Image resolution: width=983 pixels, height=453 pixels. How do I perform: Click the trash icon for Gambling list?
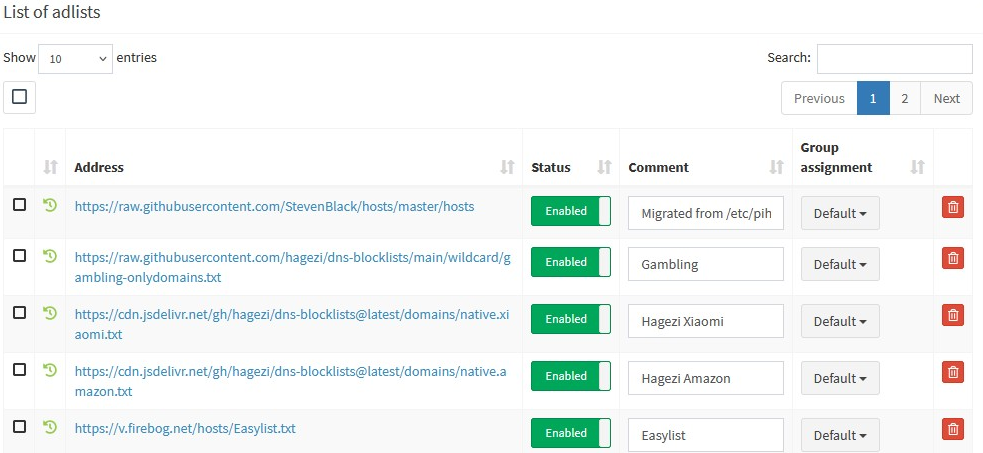click(x=953, y=258)
